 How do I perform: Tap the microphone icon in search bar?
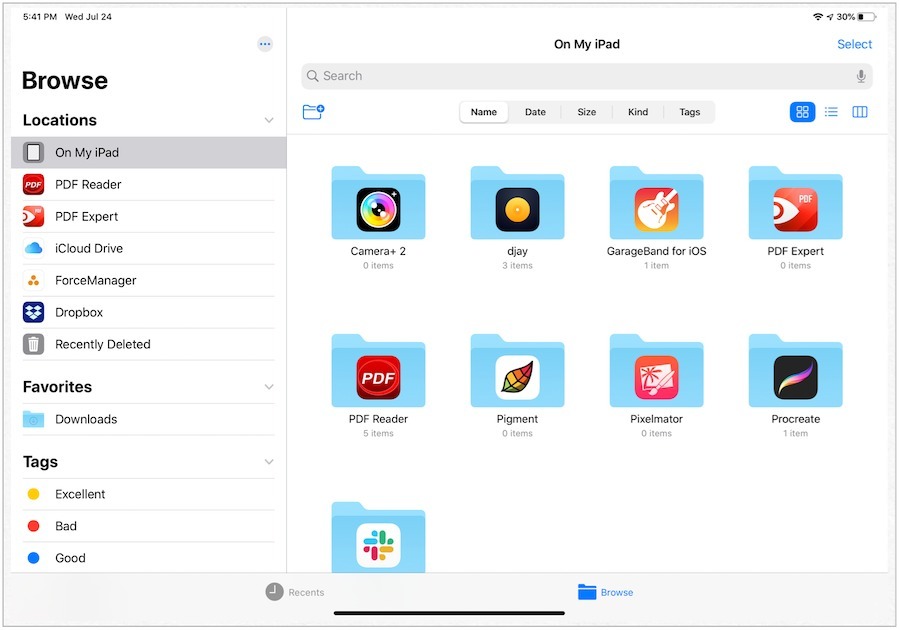click(x=860, y=76)
